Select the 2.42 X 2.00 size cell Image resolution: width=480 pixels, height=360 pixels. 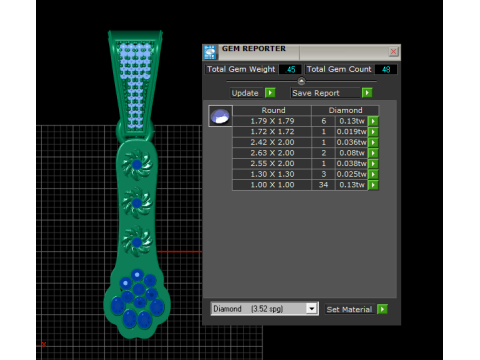tap(272, 142)
